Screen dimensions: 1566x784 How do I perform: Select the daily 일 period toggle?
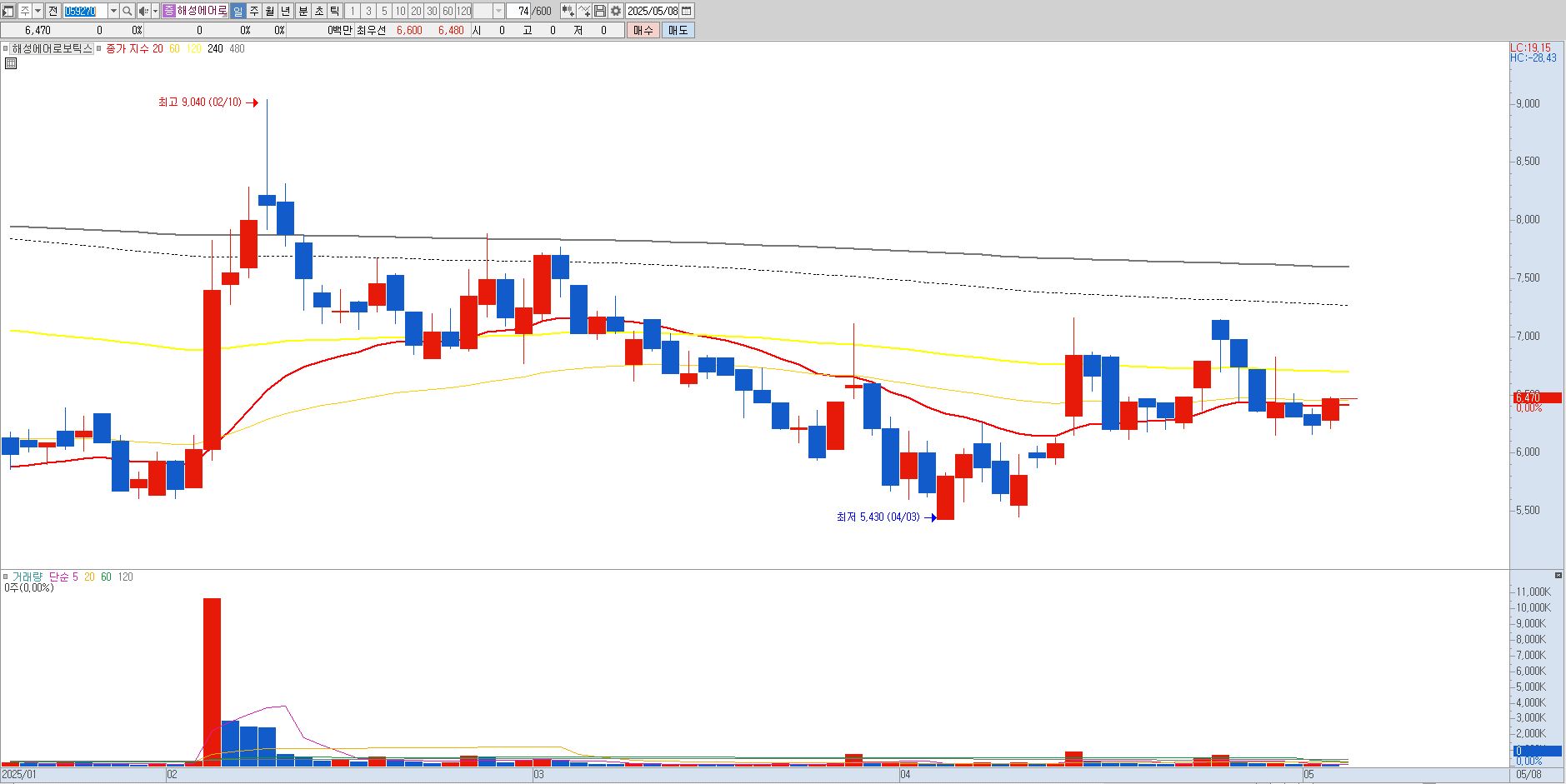pyautogui.click(x=238, y=11)
